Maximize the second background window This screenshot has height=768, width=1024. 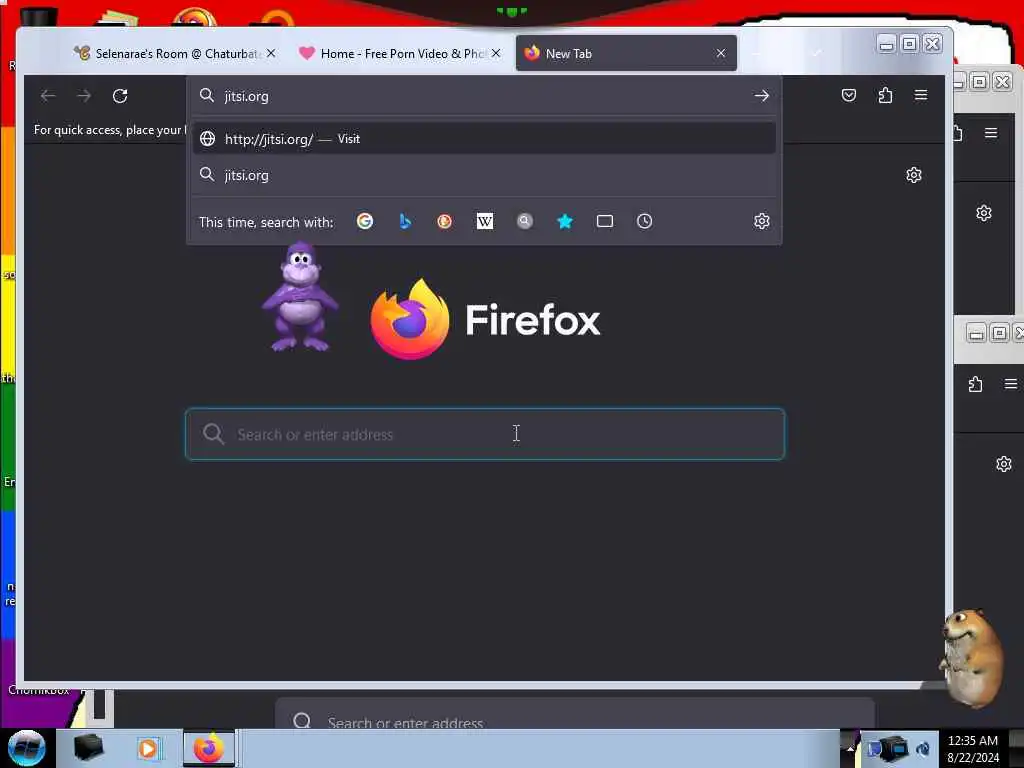[979, 82]
